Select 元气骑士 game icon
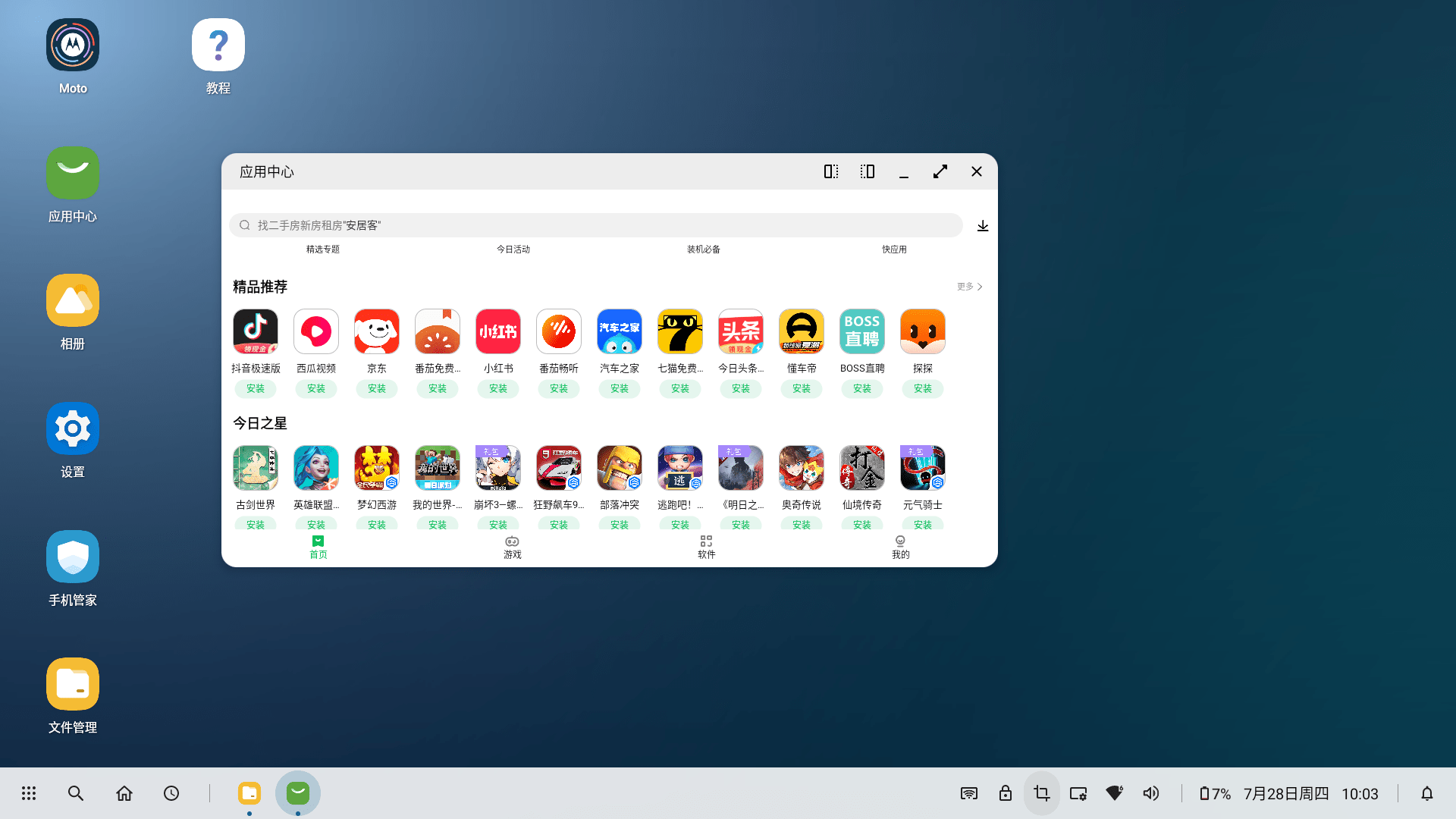This screenshot has height=819, width=1456. (x=923, y=468)
